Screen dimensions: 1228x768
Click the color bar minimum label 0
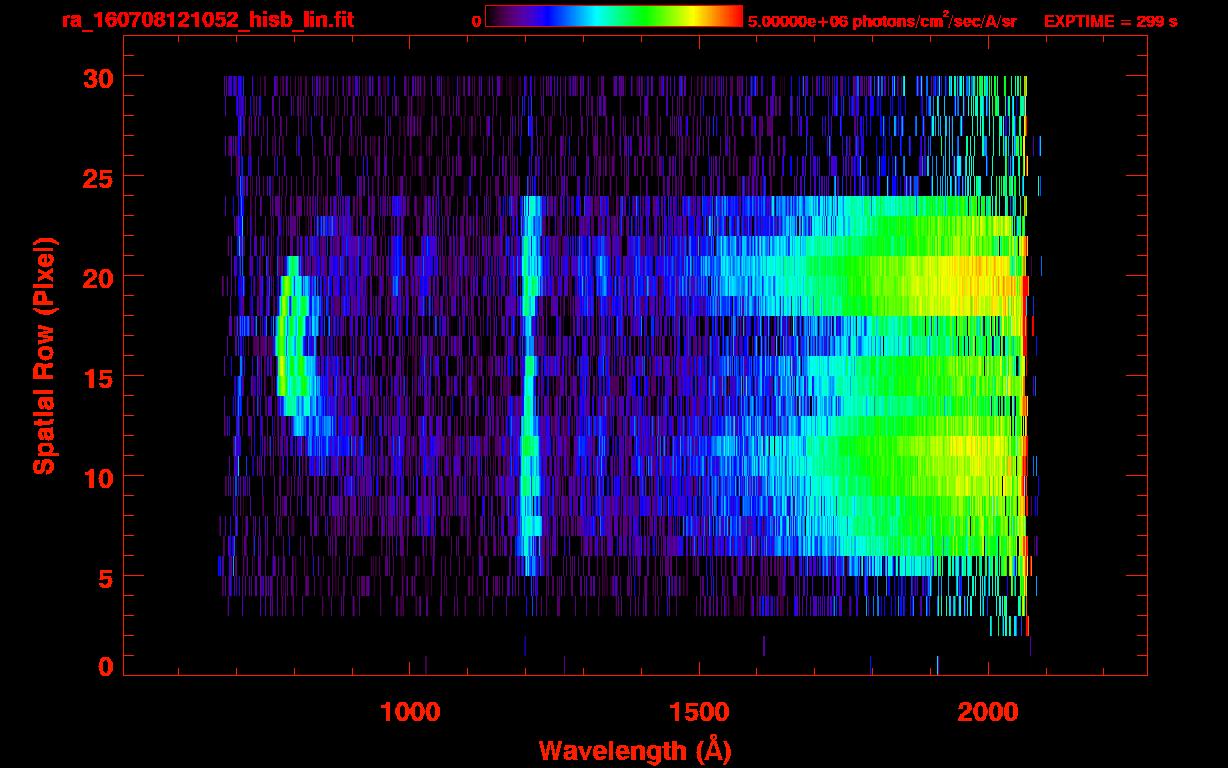477,21
